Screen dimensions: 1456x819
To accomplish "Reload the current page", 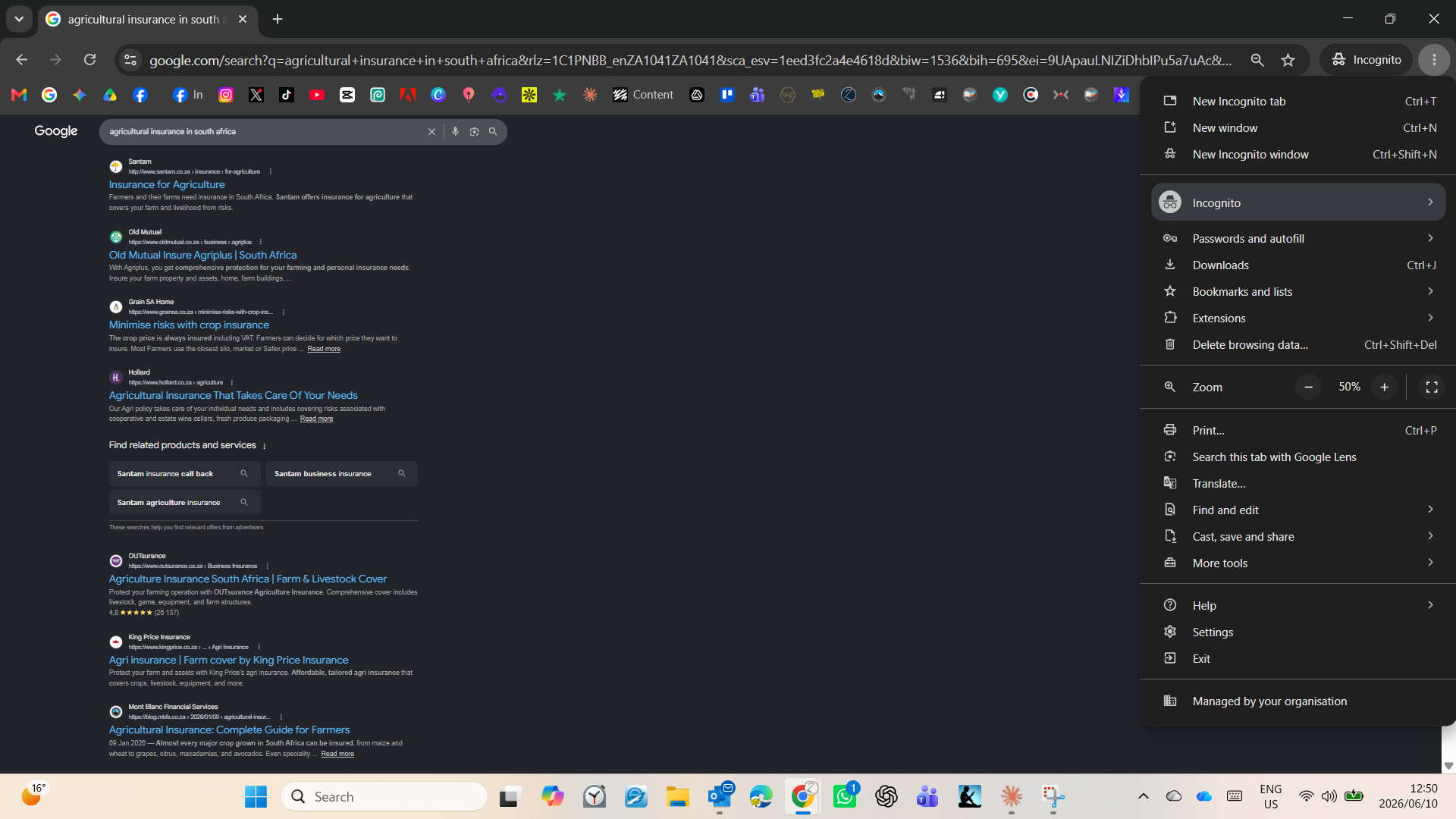I will [x=89, y=60].
